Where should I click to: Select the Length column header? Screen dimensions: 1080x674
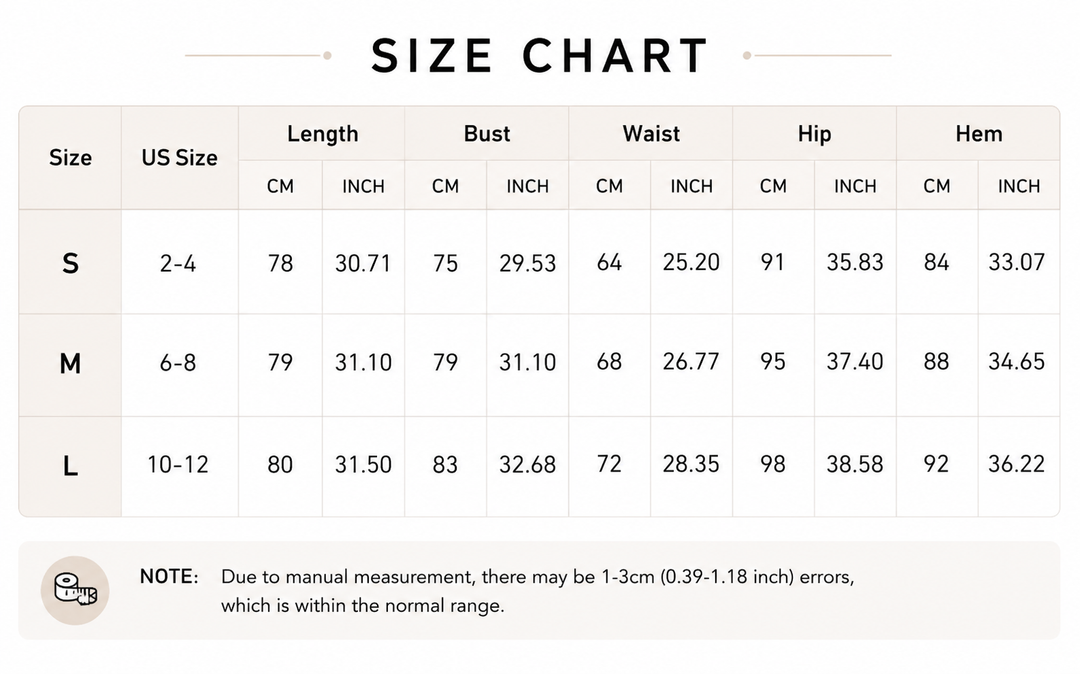[322, 134]
